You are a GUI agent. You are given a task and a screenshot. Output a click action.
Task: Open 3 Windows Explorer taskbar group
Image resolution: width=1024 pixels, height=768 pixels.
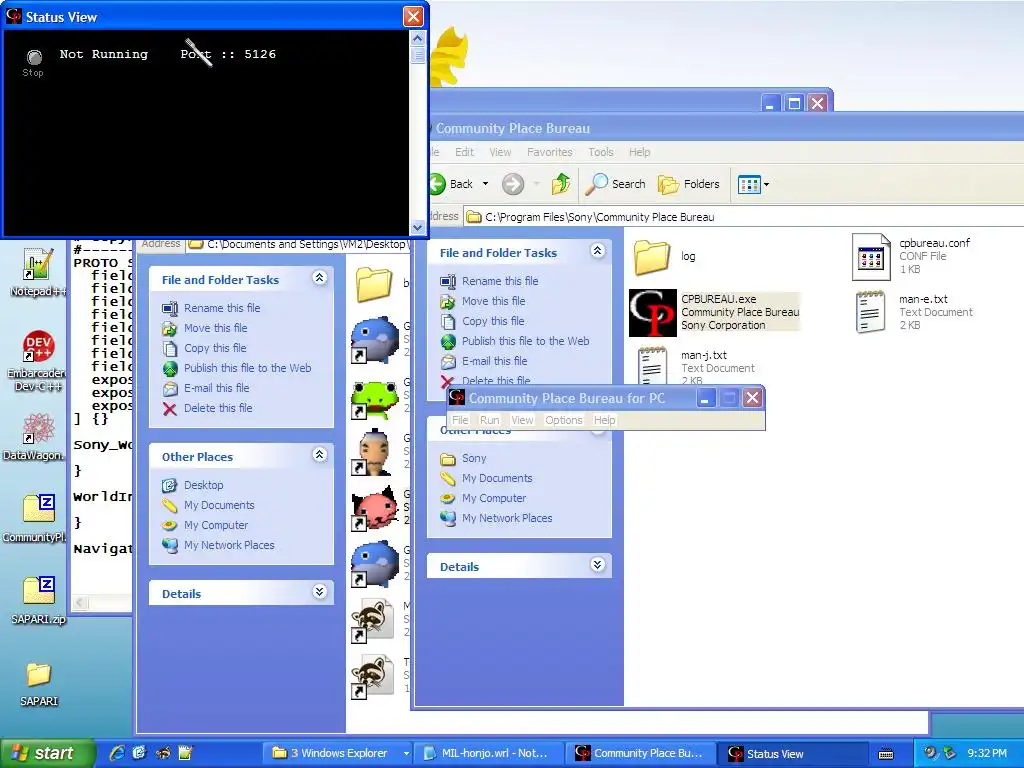point(340,754)
